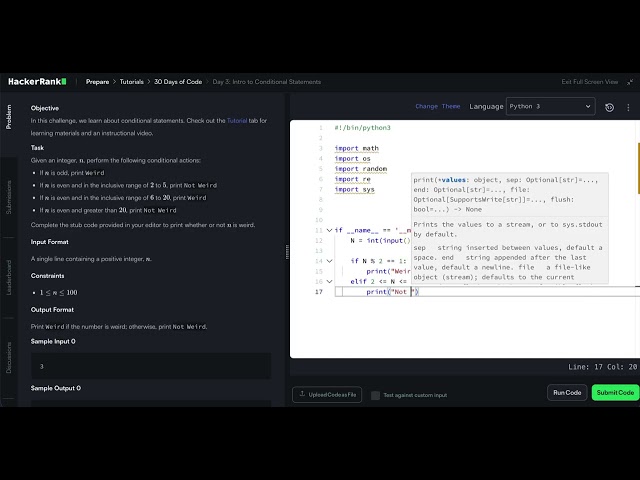Screen dimensions: 640x480
Task: Click Exit Full Screen View
Action: pos(589,82)
